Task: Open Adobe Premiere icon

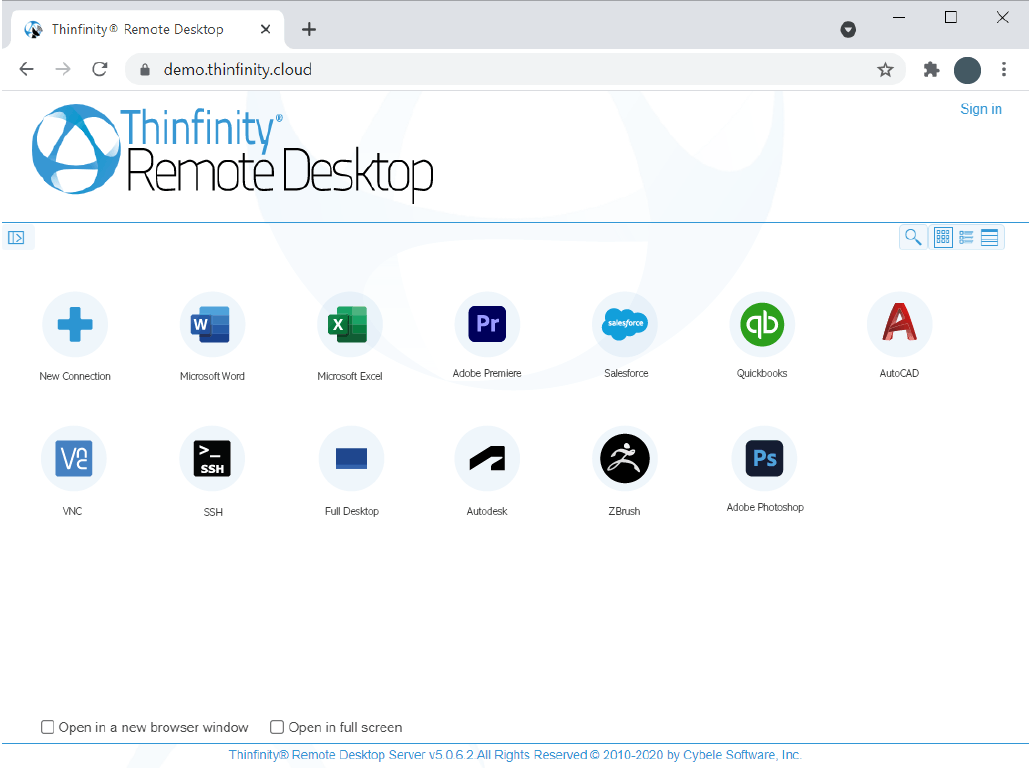Action: pos(487,324)
